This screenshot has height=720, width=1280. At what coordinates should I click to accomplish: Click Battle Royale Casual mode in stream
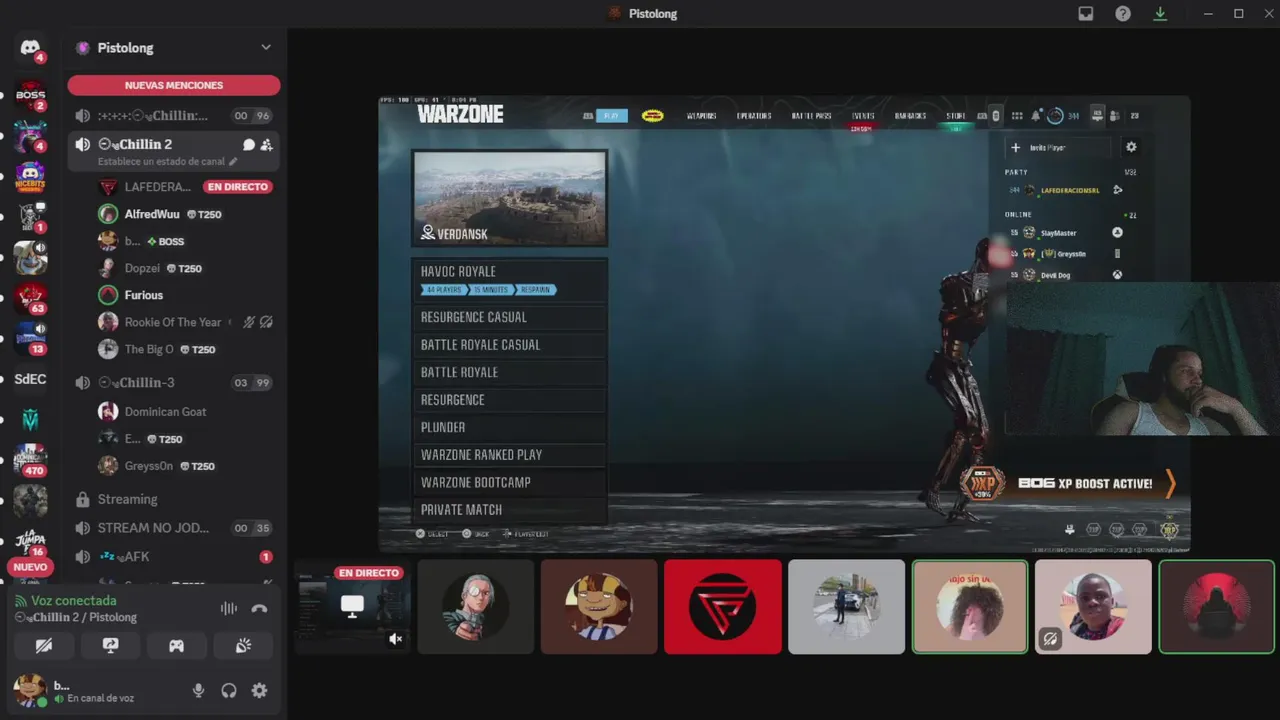509,345
